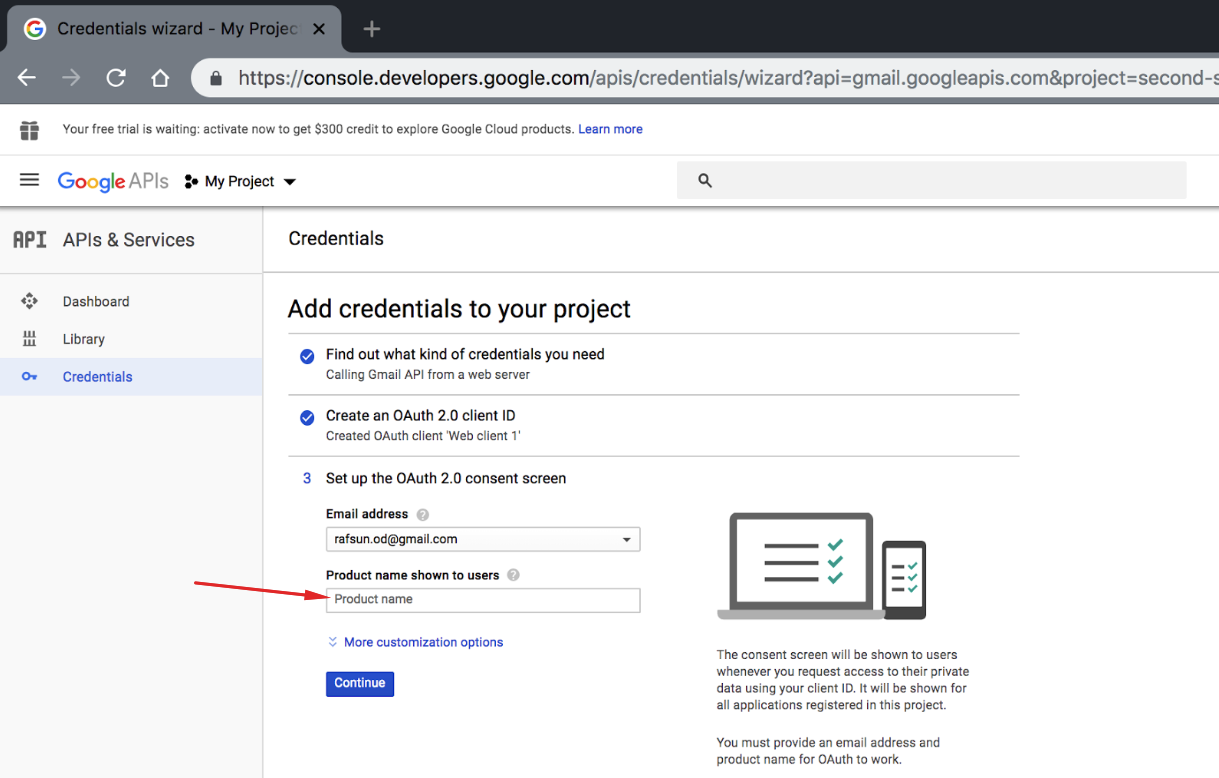This screenshot has width=1219, height=778.
Task: Open 'Create an OAuth 2.0 client ID' step
Action: (x=421, y=415)
